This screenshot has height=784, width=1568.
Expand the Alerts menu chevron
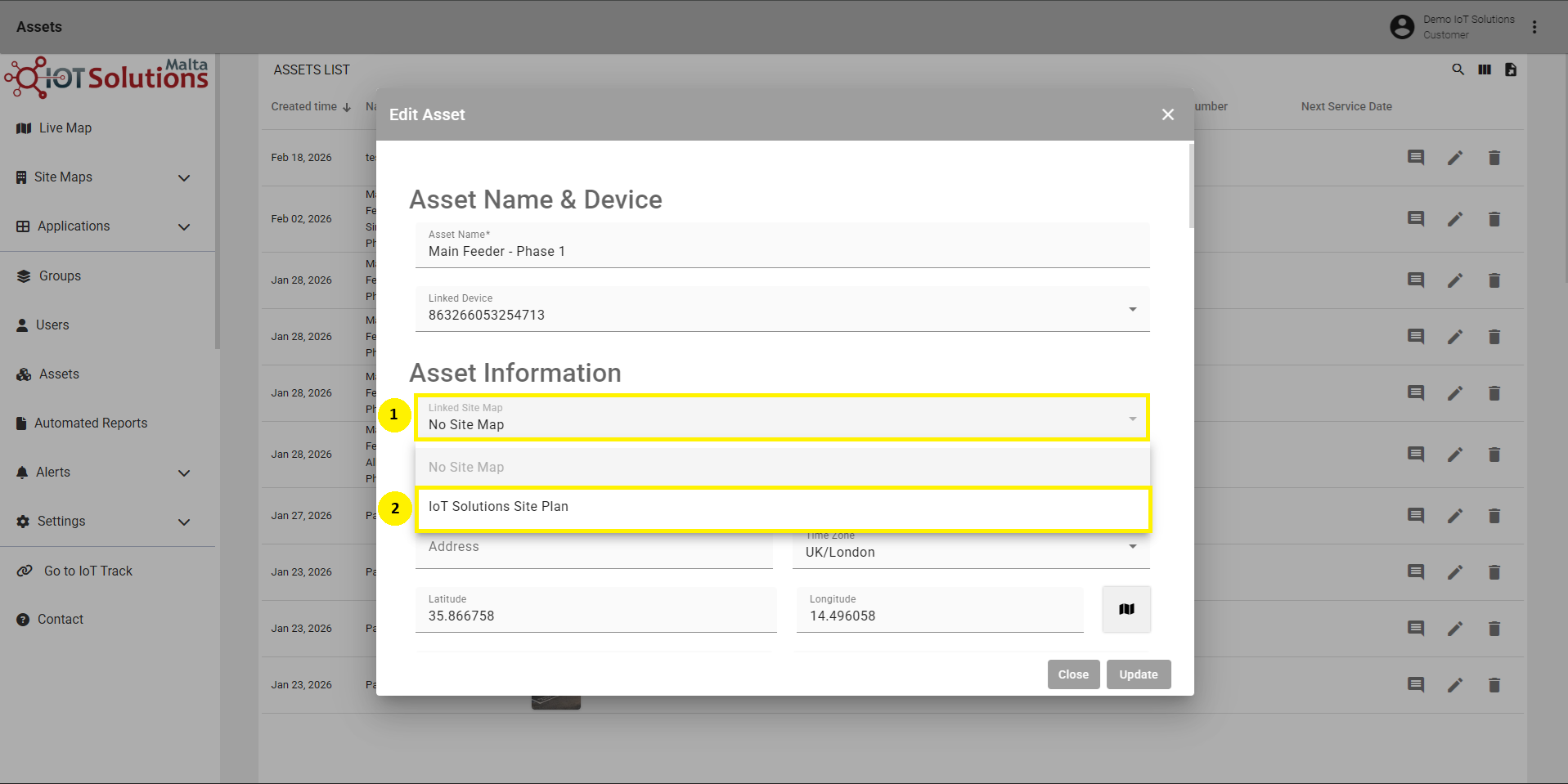(184, 473)
